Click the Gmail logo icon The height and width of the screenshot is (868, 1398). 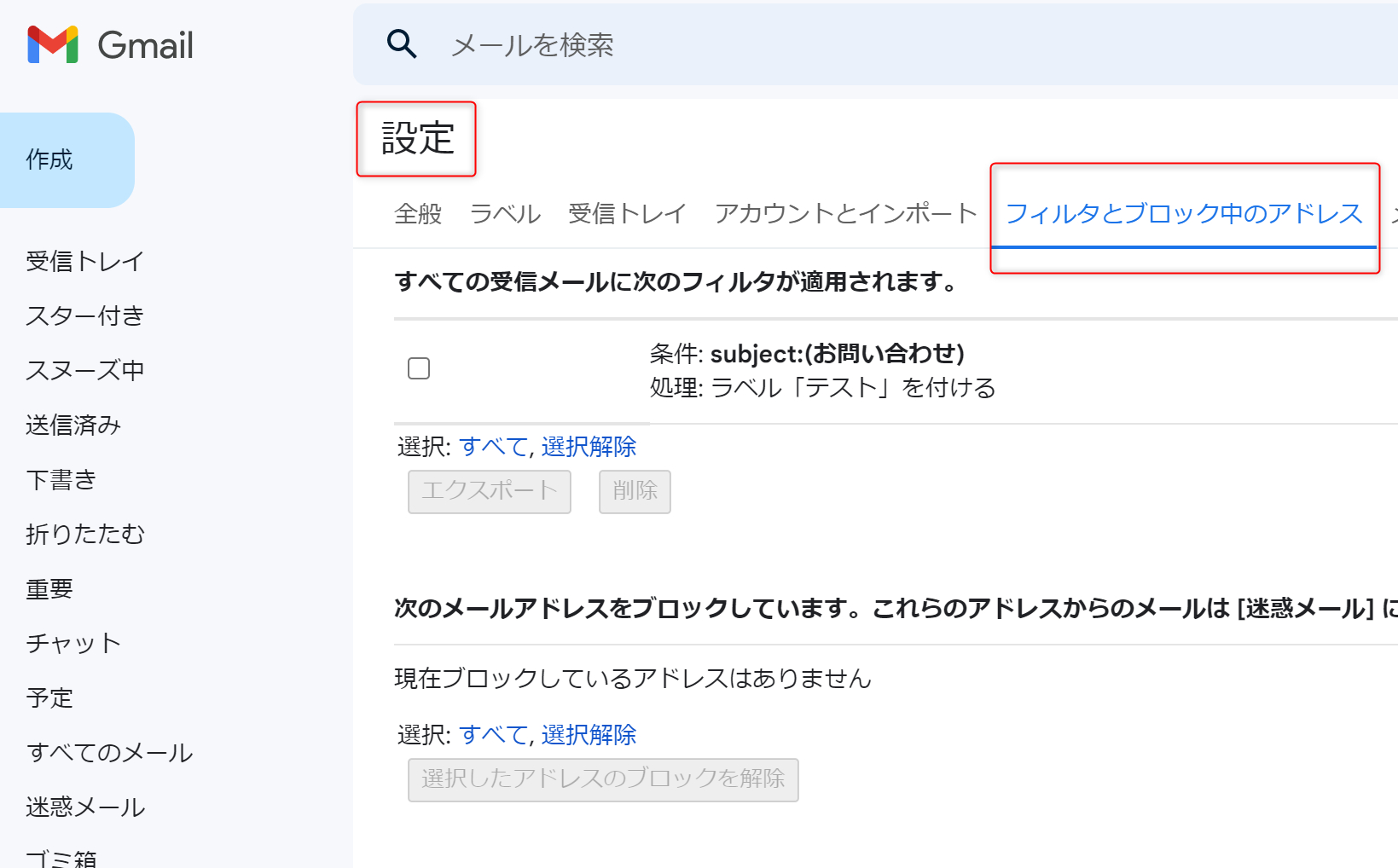pos(53,44)
